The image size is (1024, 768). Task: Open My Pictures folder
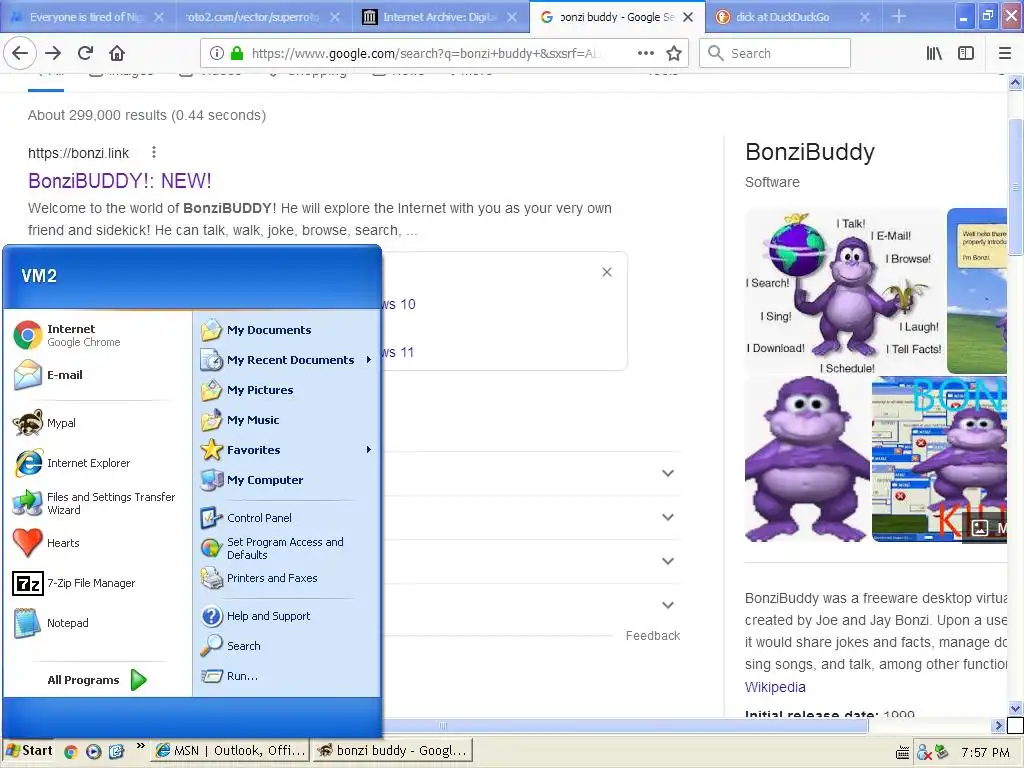(247, 391)
